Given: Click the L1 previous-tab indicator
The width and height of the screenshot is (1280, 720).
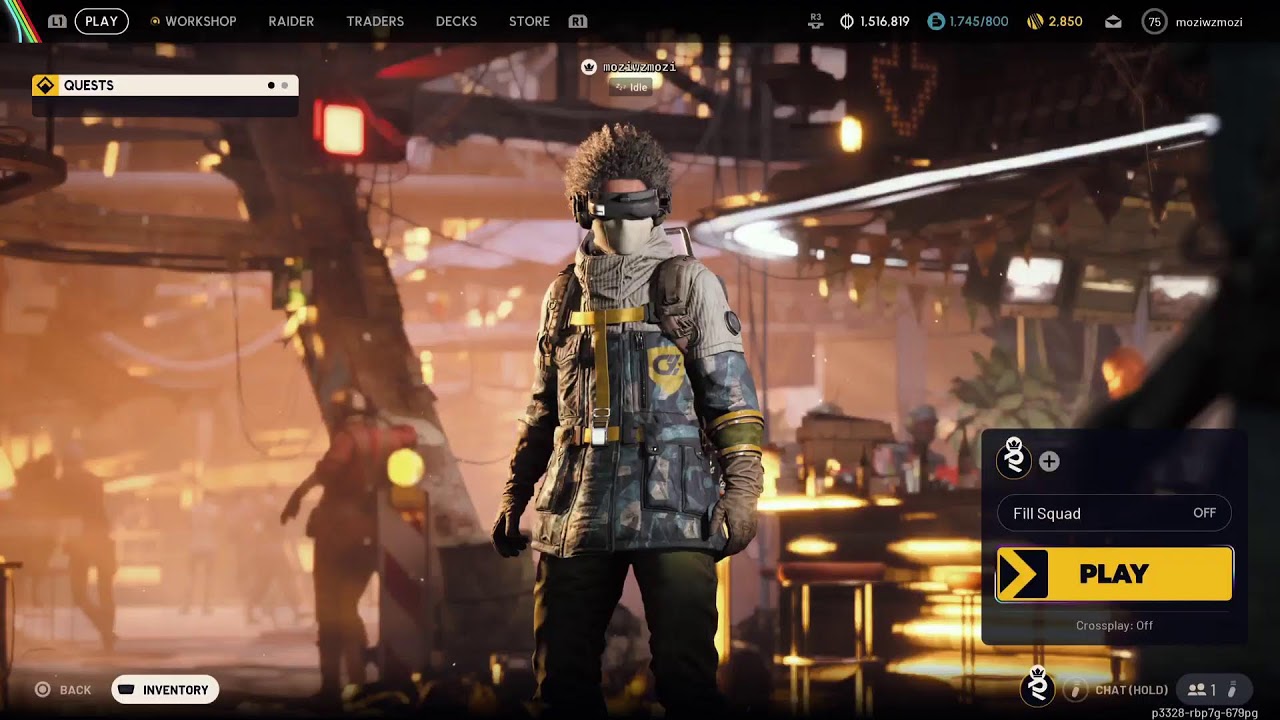Looking at the screenshot, I should coord(57,21).
